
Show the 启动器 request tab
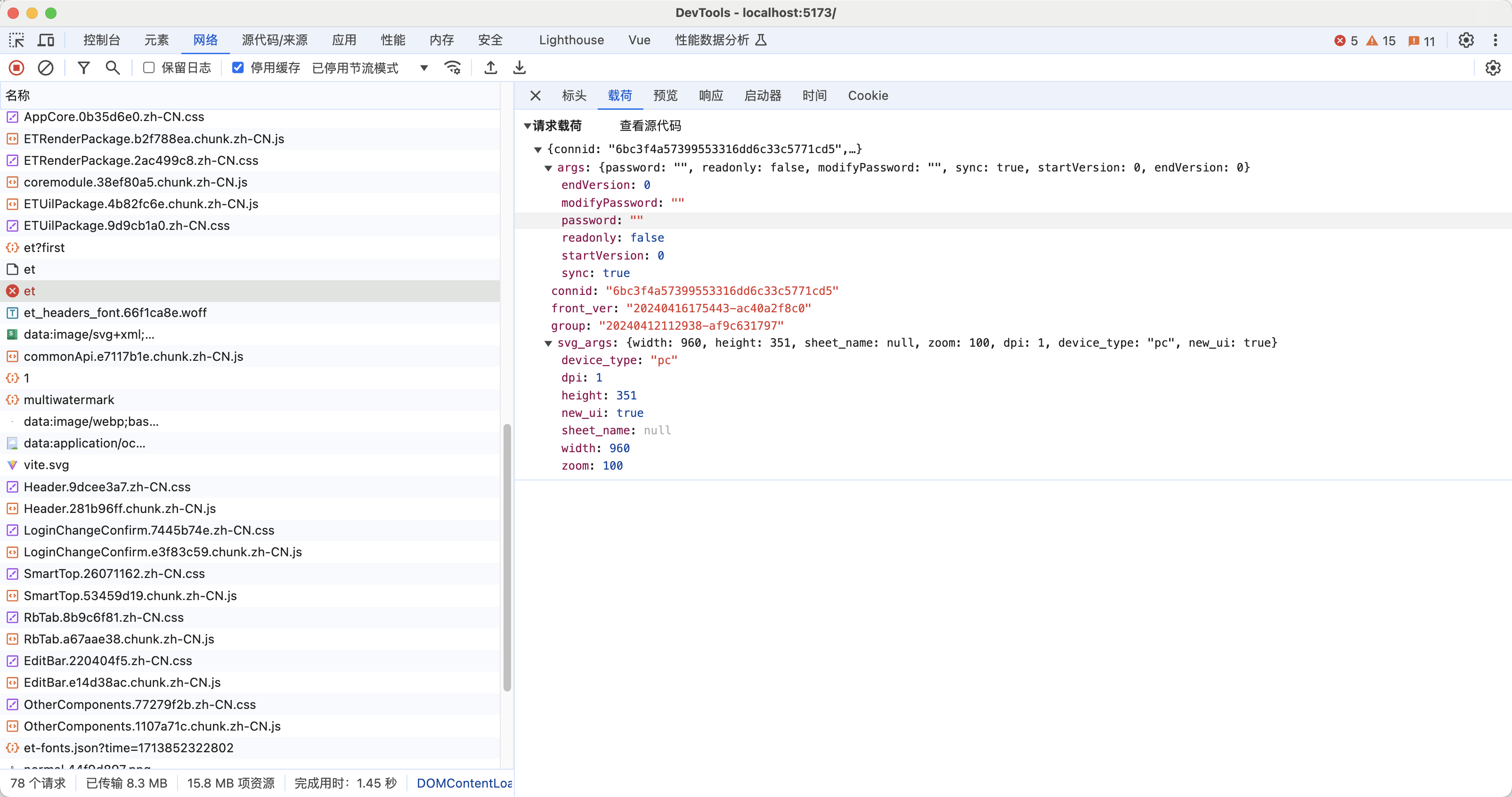coord(763,96)
